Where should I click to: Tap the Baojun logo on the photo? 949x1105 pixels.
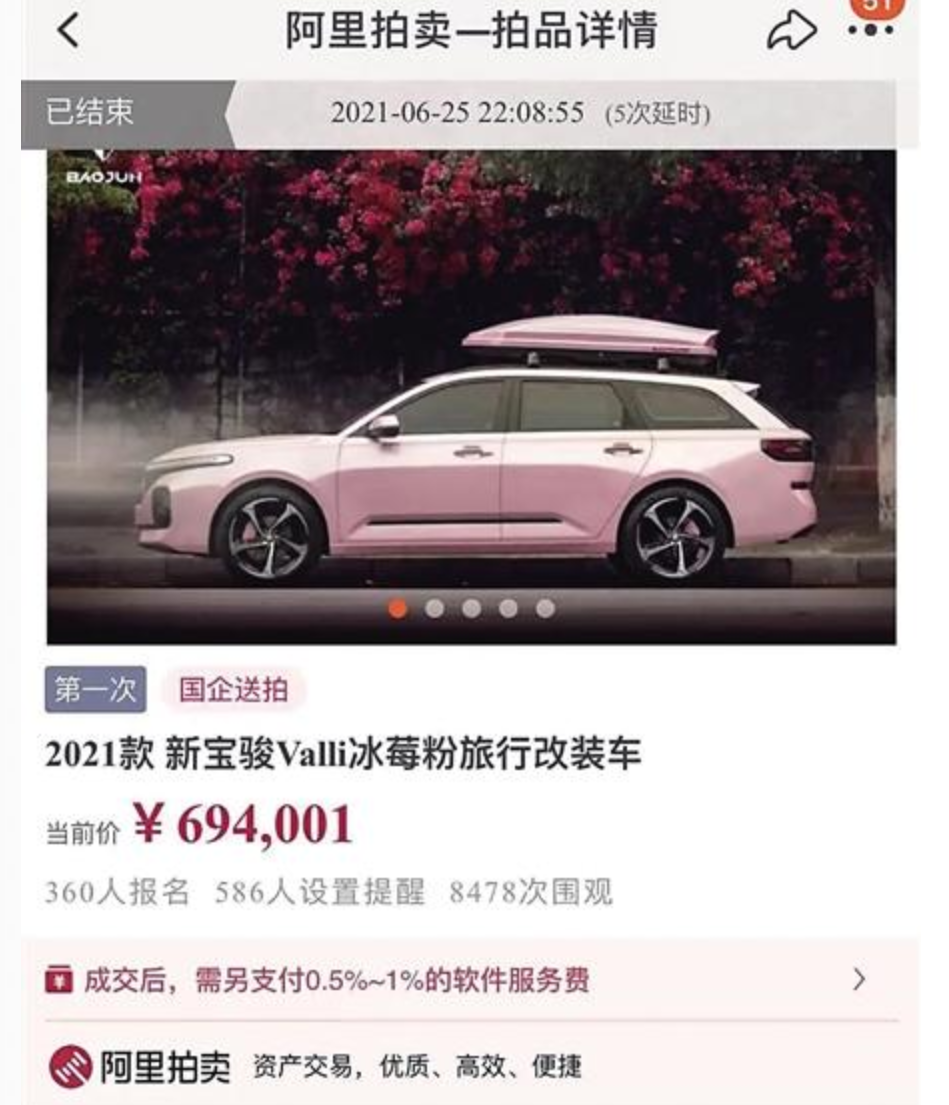(x=104, y=168)
